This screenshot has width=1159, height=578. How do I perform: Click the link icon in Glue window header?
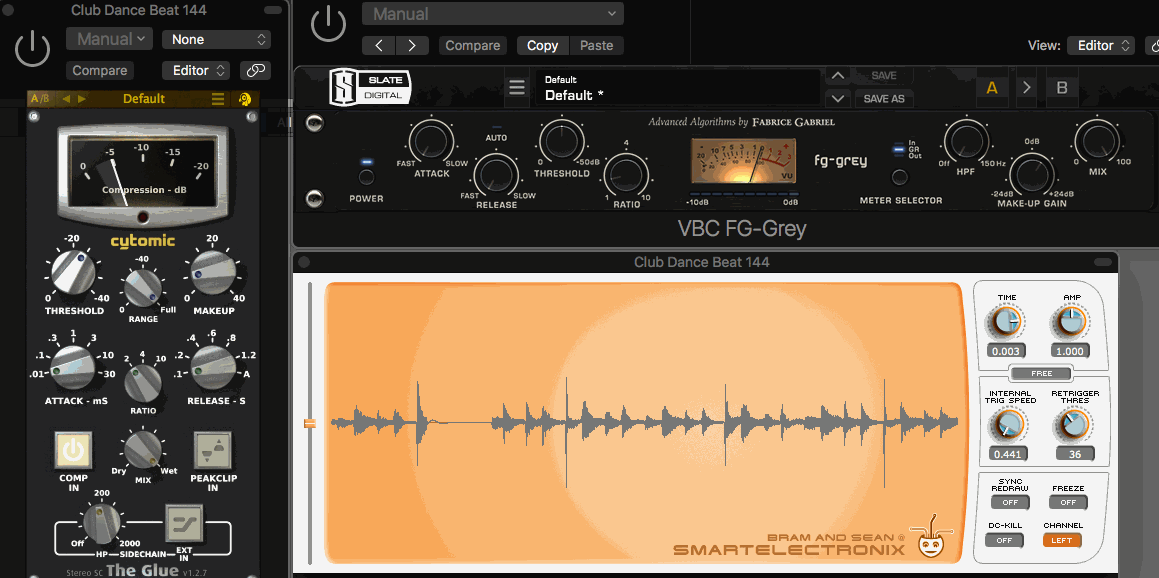[255, 70]
